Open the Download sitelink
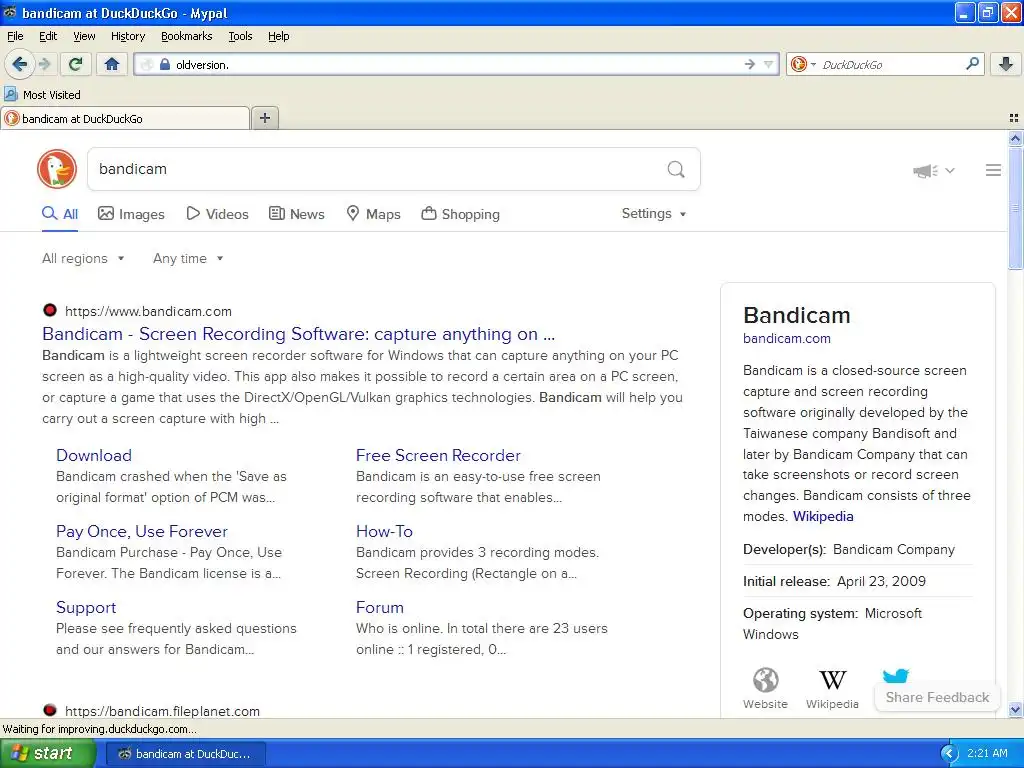This screenshot has height=768, width=1024. pos(94,455)
